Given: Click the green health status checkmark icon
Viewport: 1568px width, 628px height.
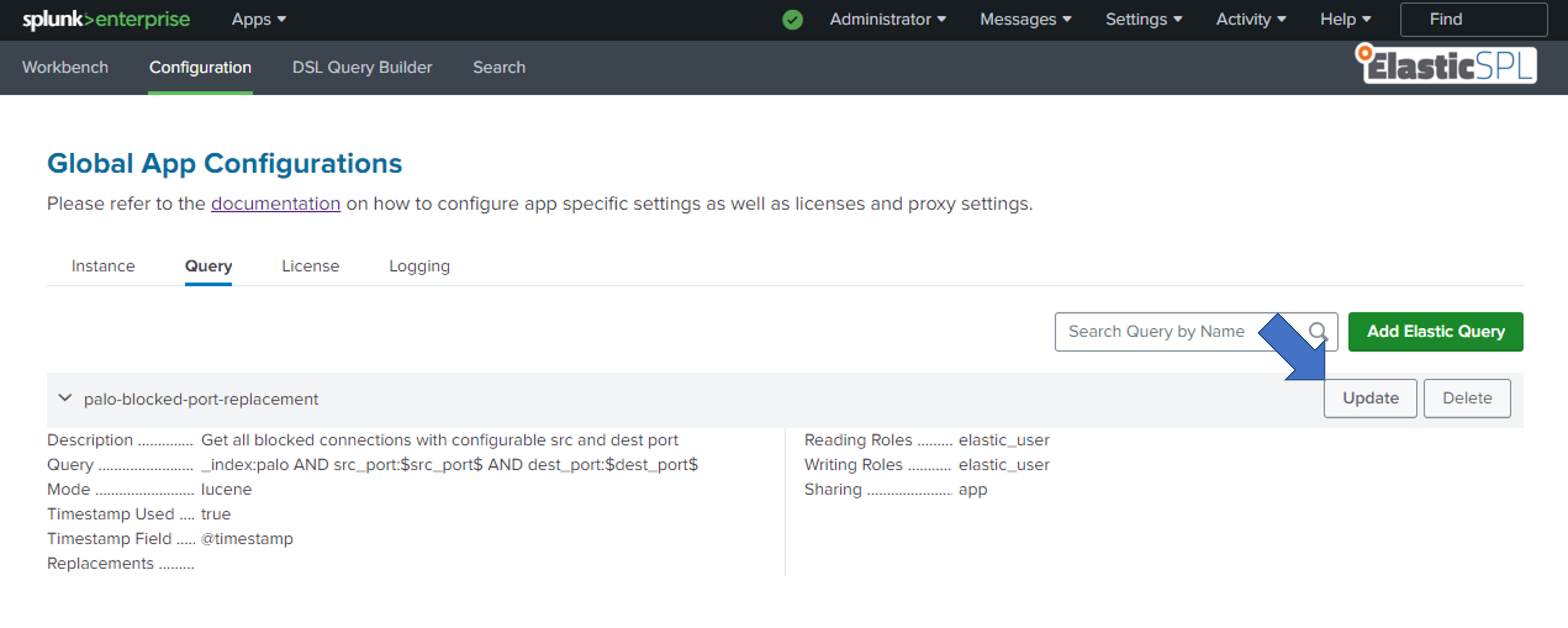Looking at the screenshot, I should point(792,19).
